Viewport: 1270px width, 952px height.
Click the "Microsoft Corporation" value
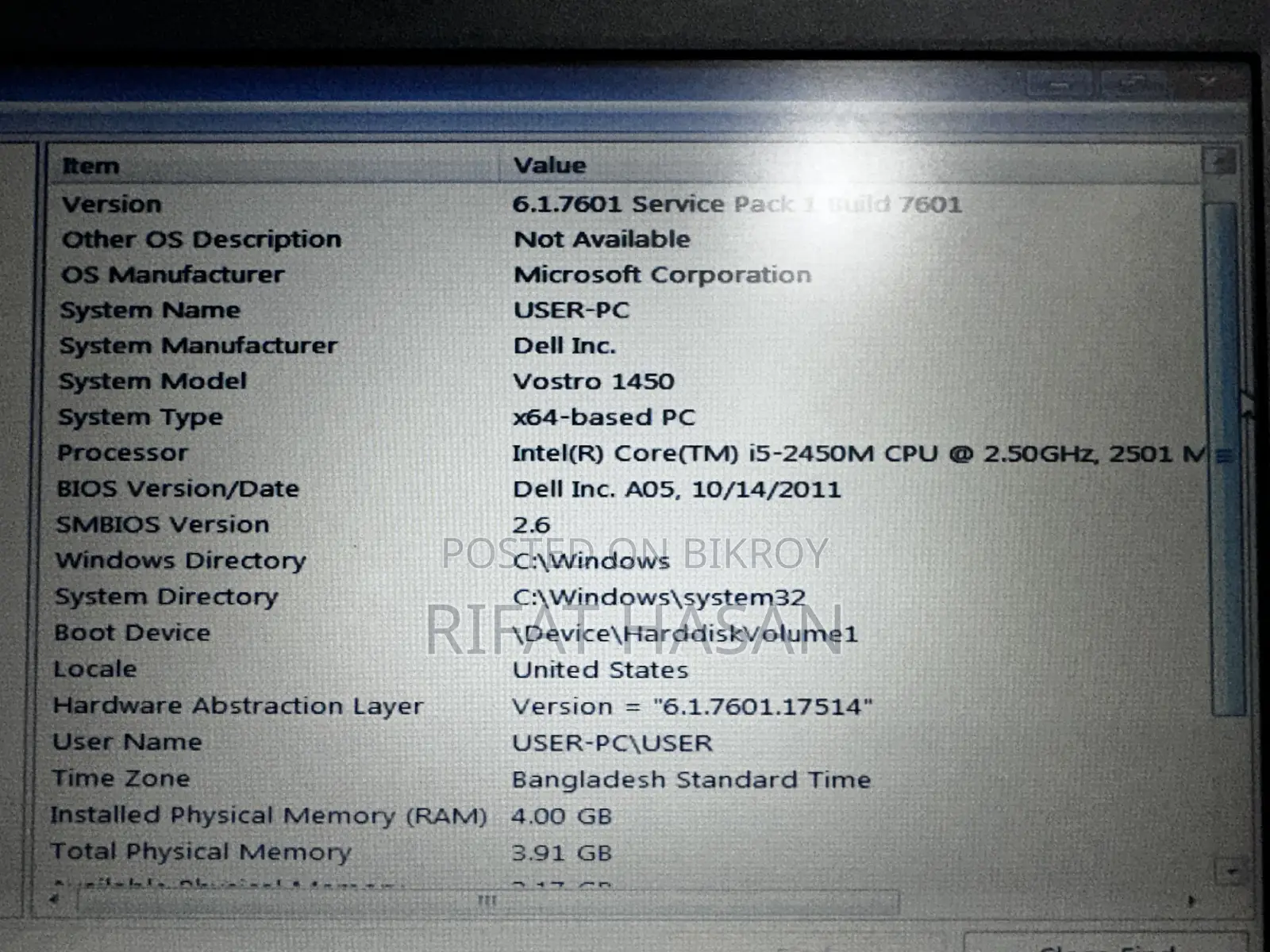tap(662, 275)
